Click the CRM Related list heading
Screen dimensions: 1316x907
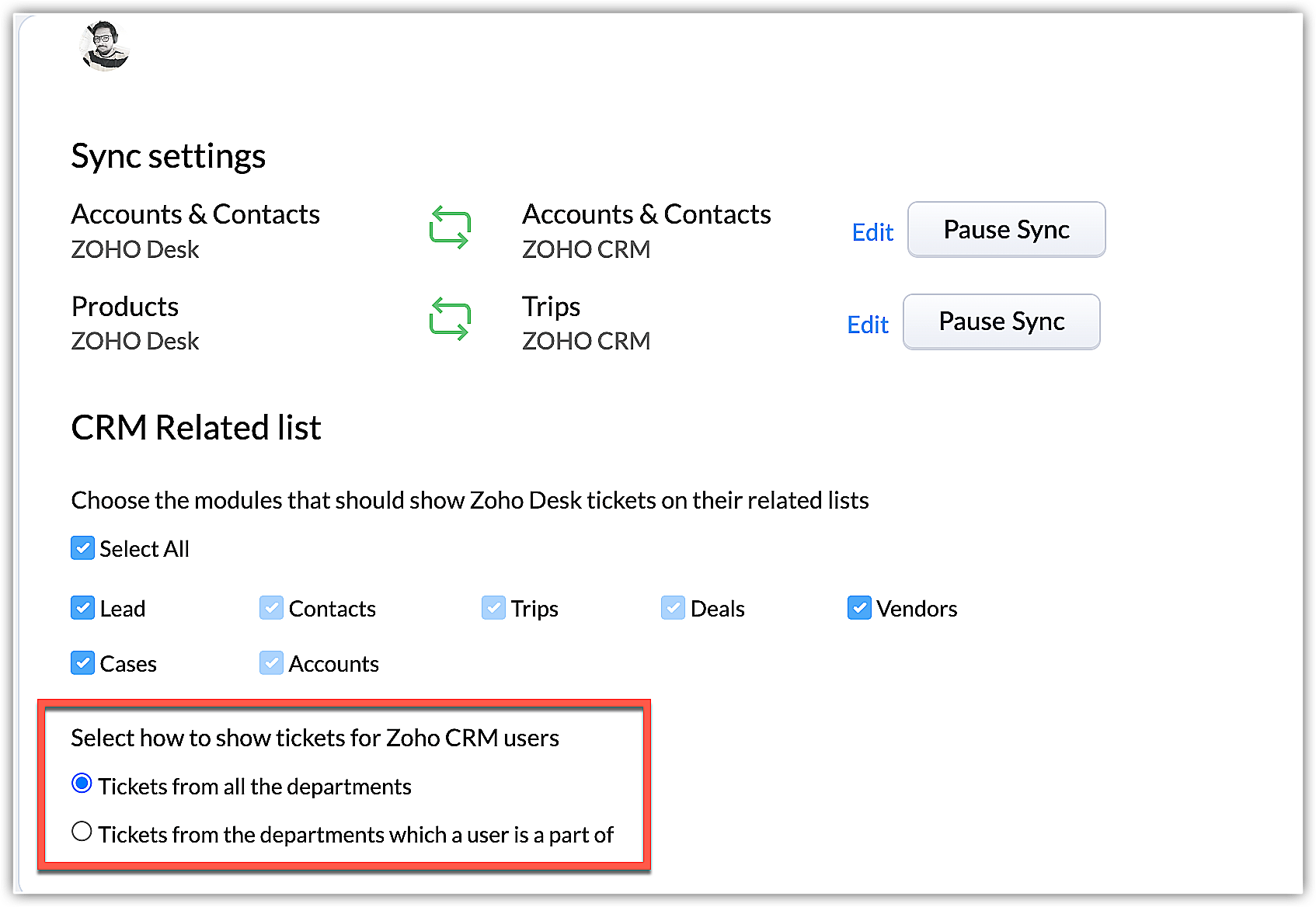coord(196,428)
